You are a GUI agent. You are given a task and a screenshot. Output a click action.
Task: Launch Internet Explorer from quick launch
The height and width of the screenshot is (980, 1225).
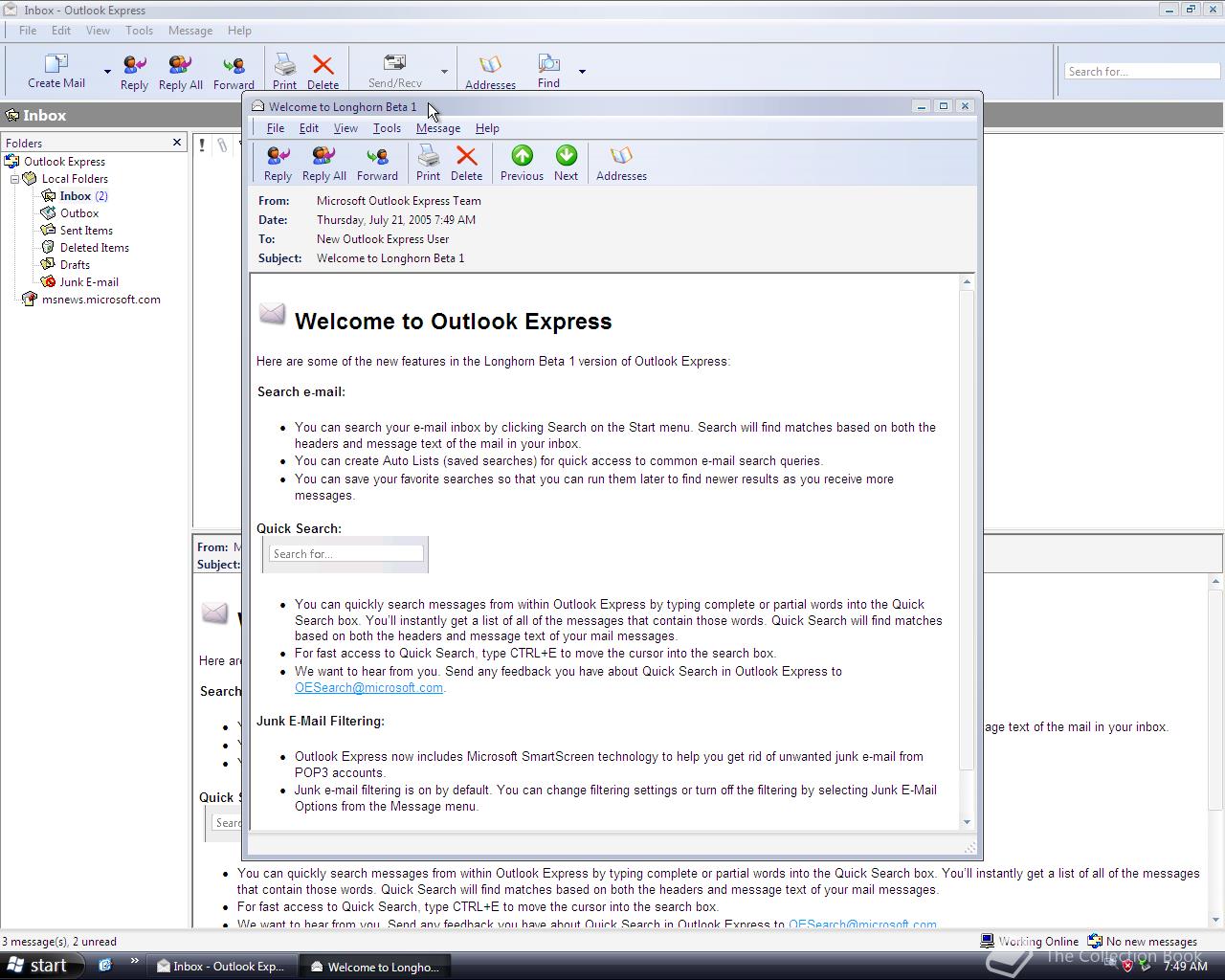(104, 966)
